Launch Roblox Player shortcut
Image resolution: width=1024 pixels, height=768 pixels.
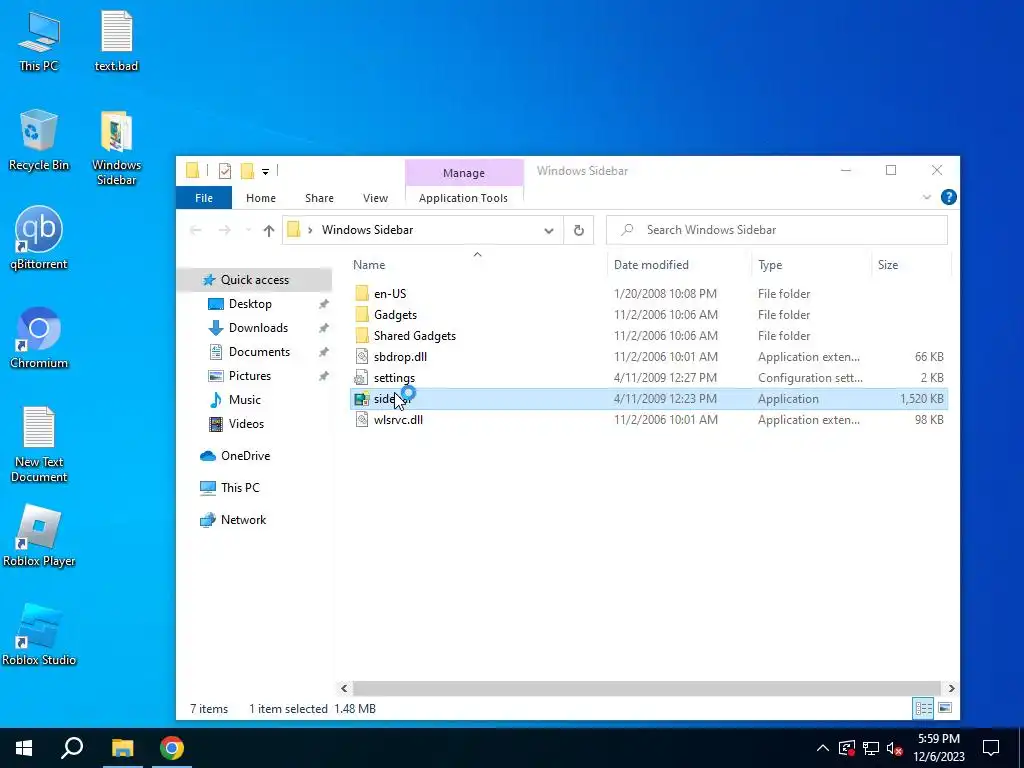pos(39,536)
